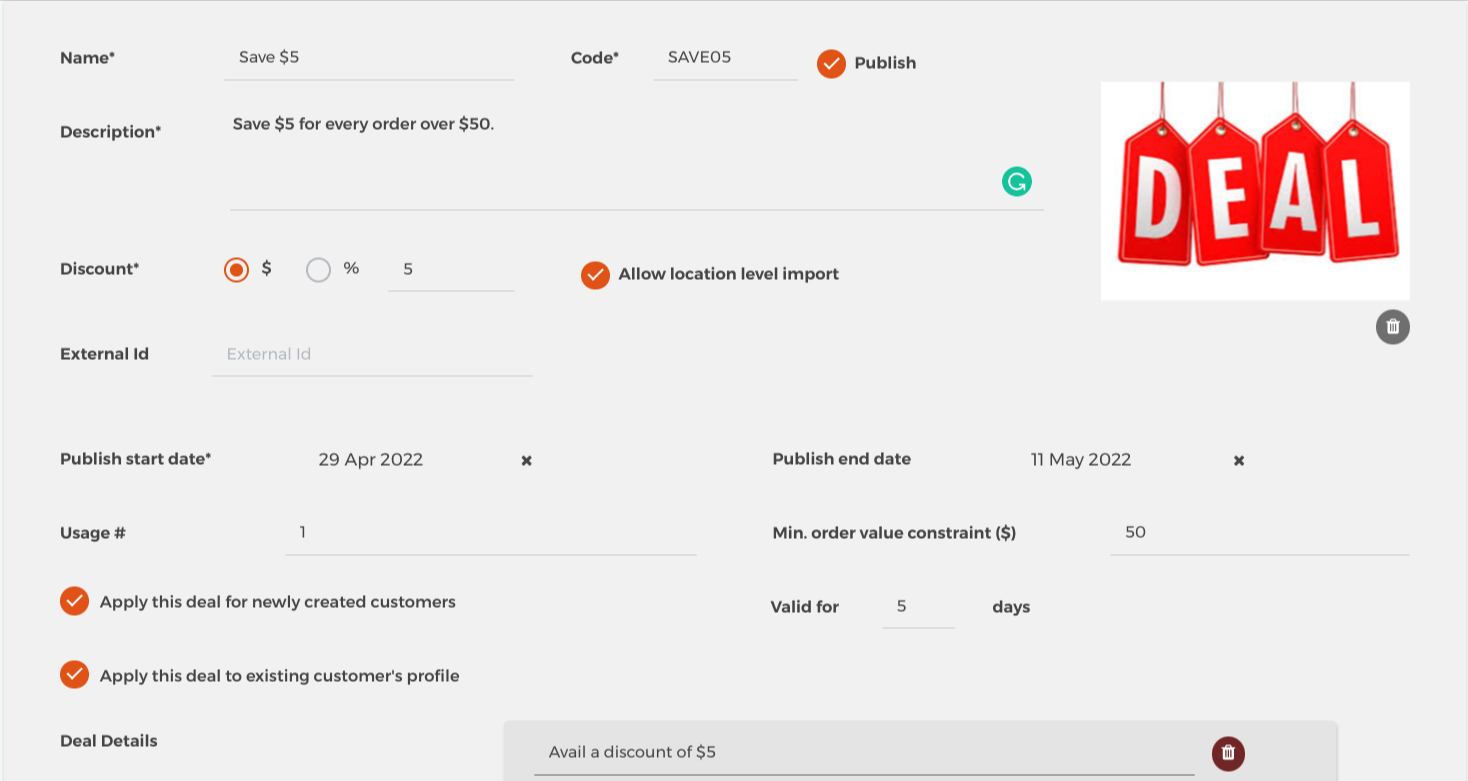This screenshot has width=1468, height=781.
Task: Clear the publish end date
Action: point(1238,461)
